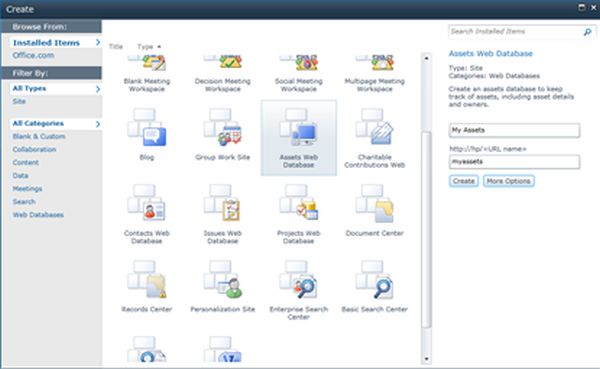
Task: Click the Search Installed Items field
Action: pyautogui.click(x=515, y=32)
